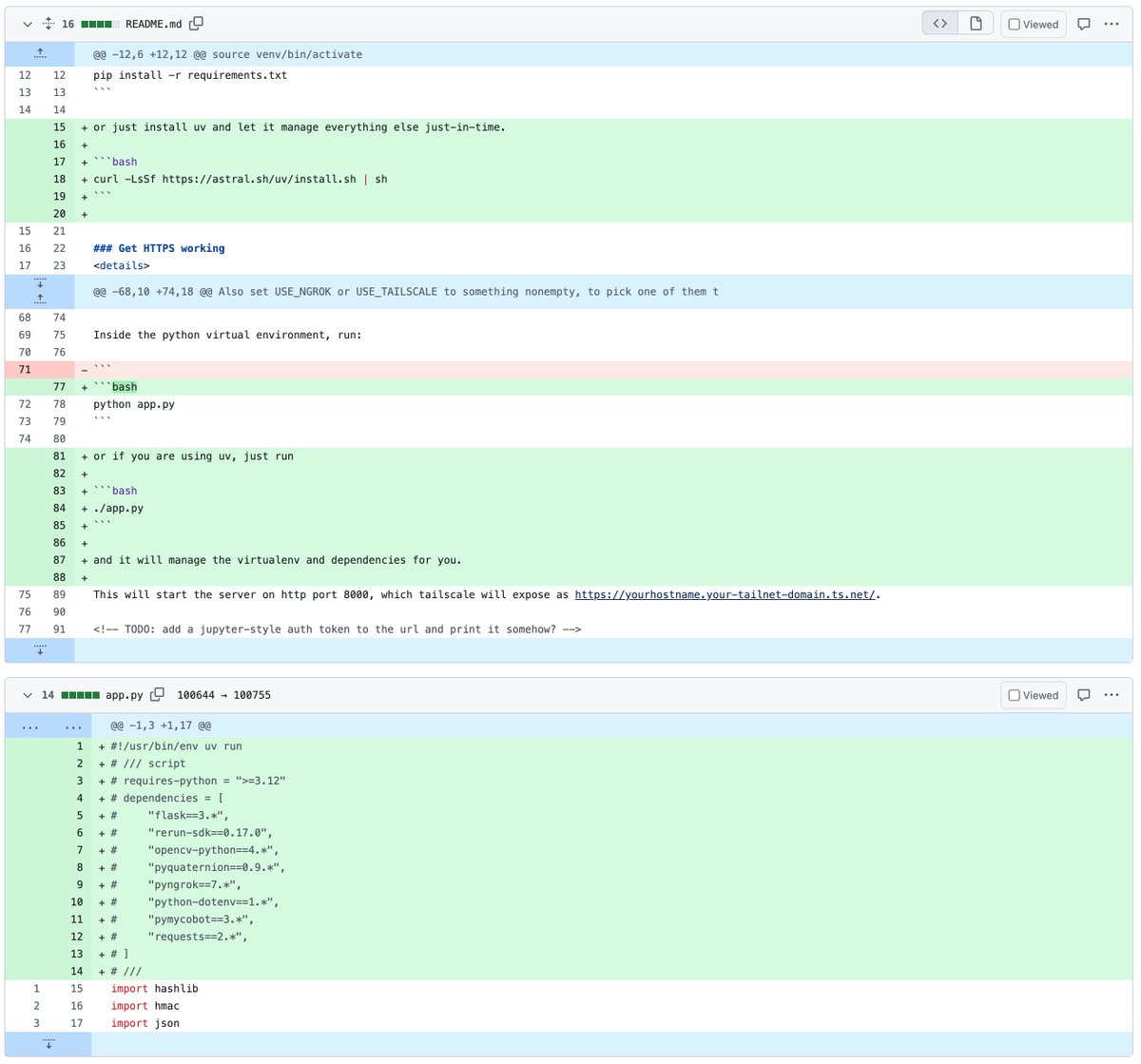Image resolution: width=1141 pixels, height=1064 pixels.
Task: Click the "import json" line
Action: click(145, 1023)
